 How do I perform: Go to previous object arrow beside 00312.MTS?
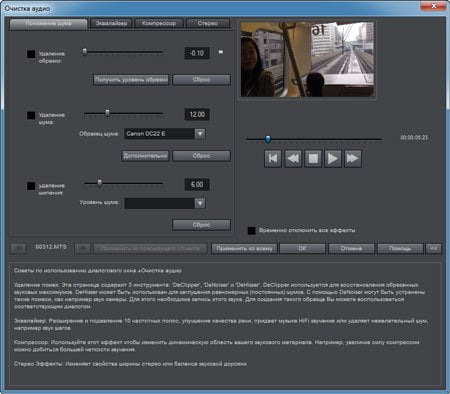[18, 248]
